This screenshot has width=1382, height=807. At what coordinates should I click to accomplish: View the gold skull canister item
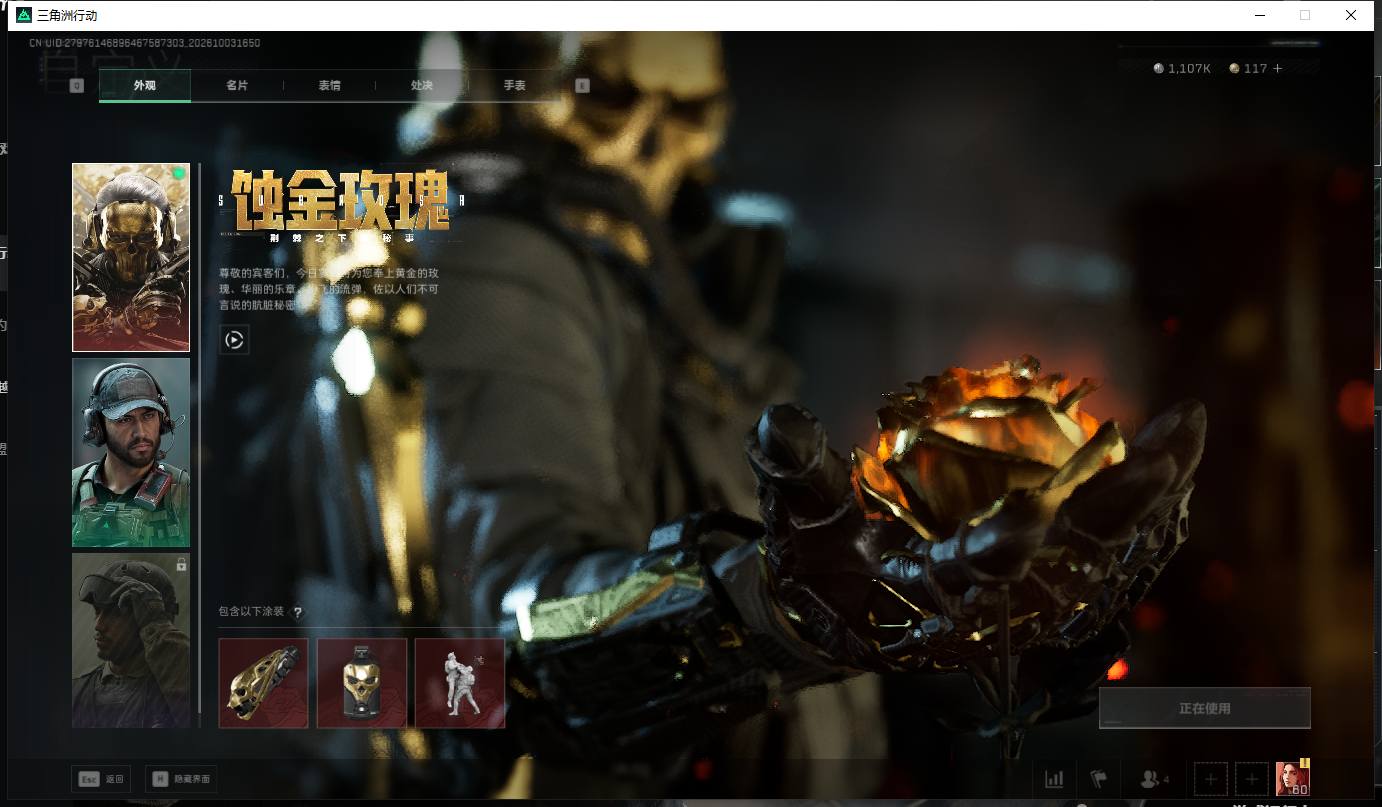pos(362,683)
